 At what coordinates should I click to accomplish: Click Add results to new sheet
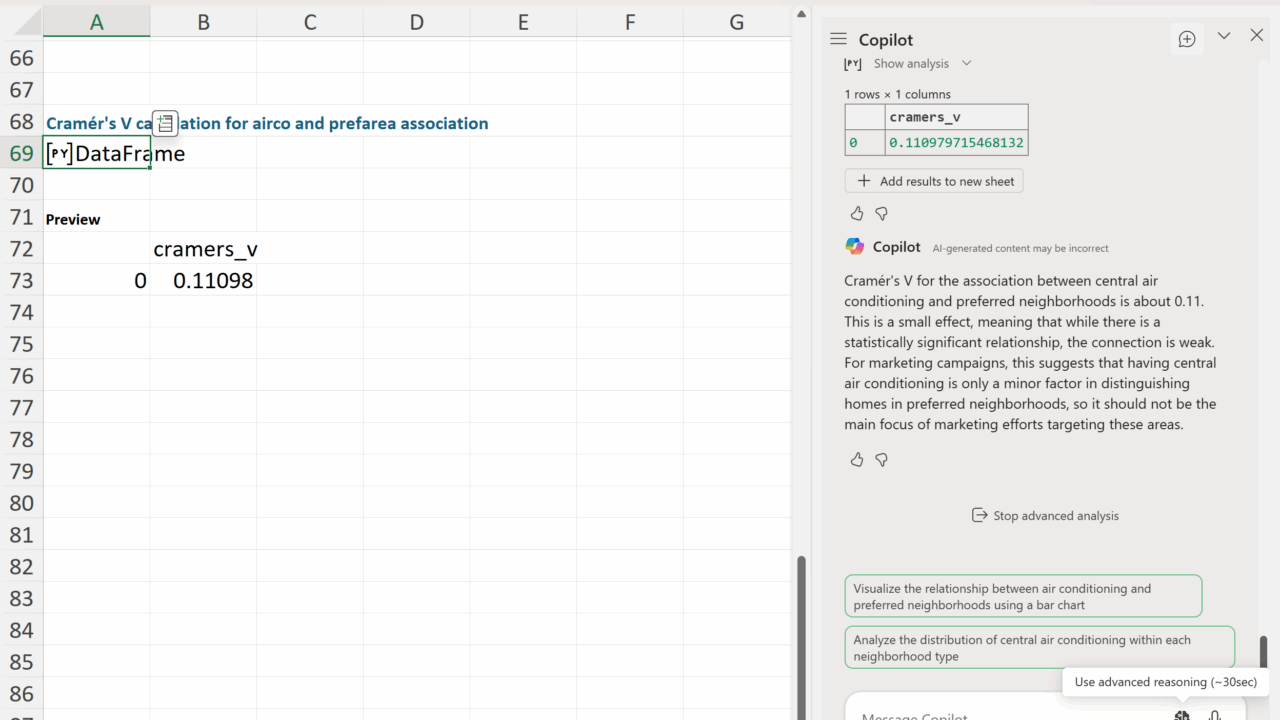tap(934, 181)
